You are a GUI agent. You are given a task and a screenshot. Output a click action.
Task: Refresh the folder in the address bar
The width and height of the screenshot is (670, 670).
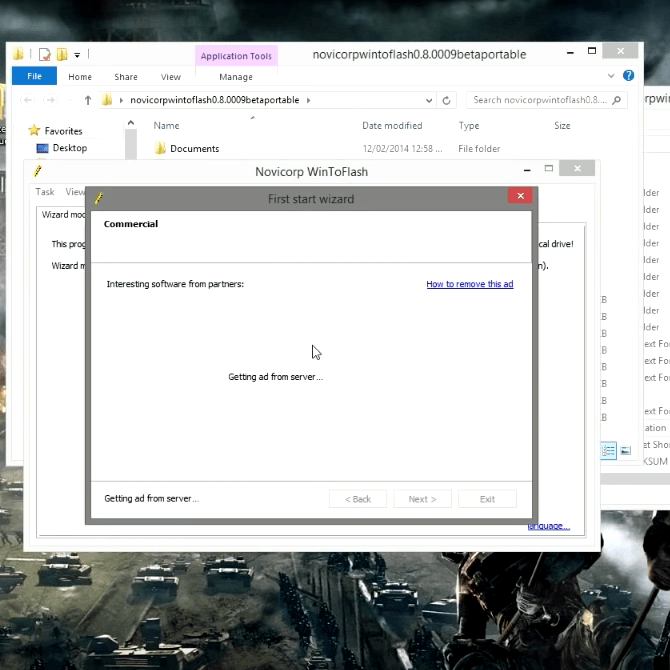[447, 100]
